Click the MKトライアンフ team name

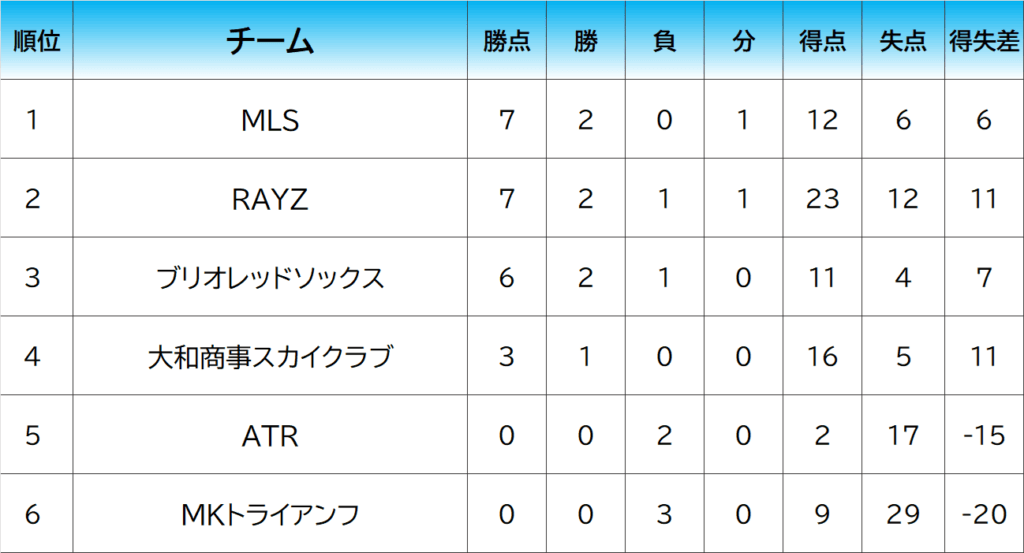(x=270, y=514)
